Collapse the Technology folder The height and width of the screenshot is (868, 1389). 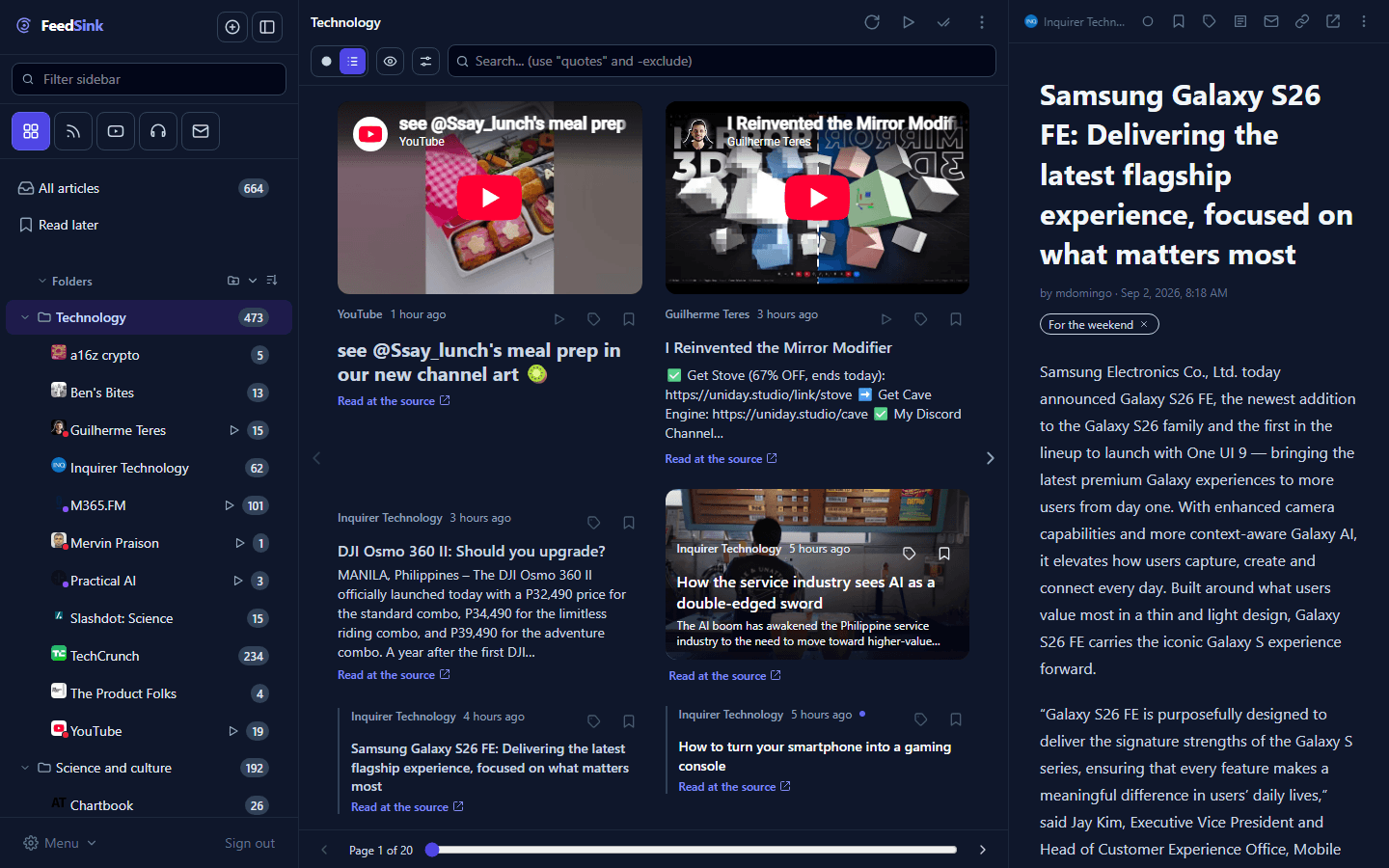coord(25,317)
